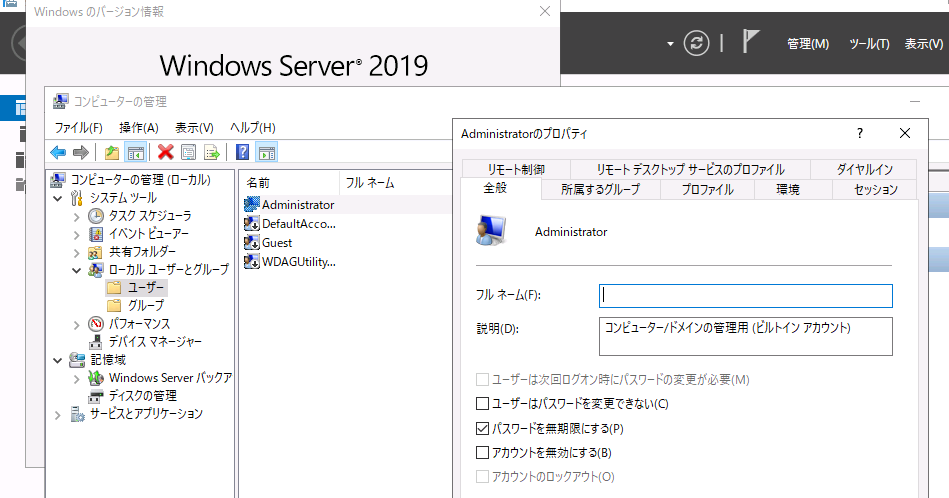
Task: Click the 共有フォルダー icon
Action: coord(96,252)
